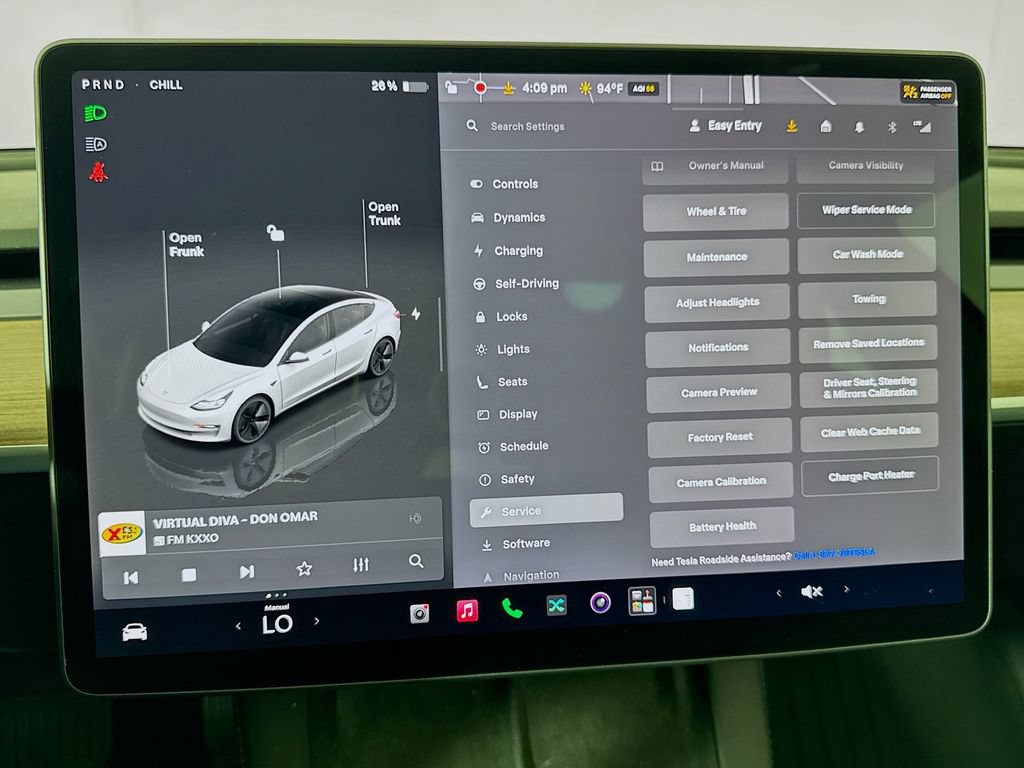This screenshot has height=768, width=1024.
Task: Select Schedule in the settings sidebar
Action: (513, 447)
